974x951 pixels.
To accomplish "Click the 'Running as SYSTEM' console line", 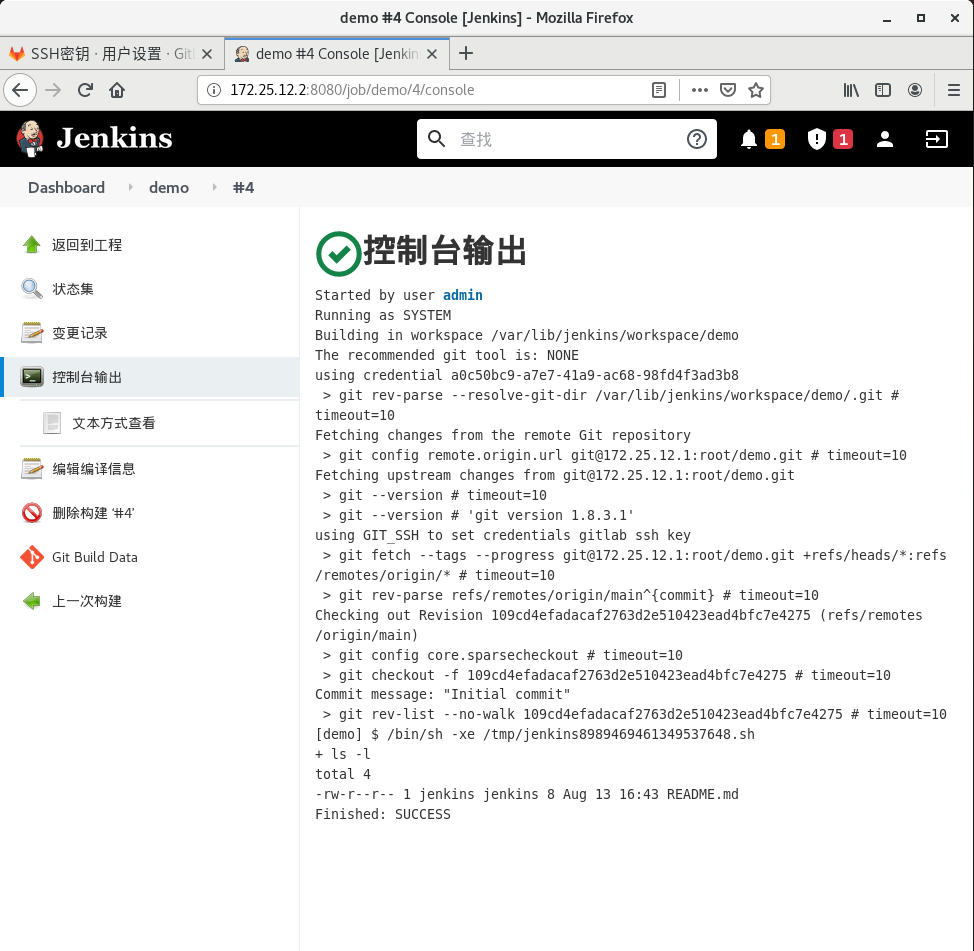I will (383, 315).
